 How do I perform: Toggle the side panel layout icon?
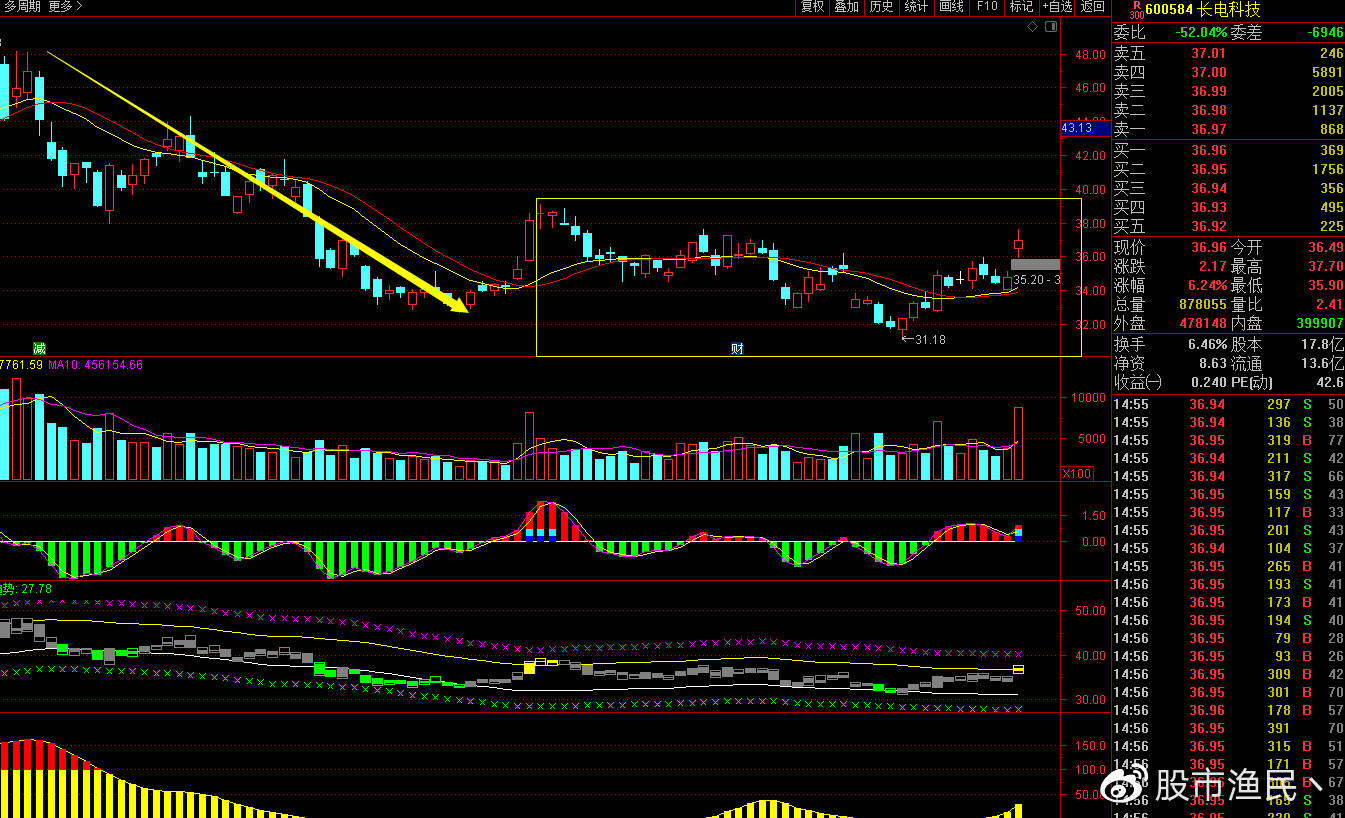[1050, 27]
